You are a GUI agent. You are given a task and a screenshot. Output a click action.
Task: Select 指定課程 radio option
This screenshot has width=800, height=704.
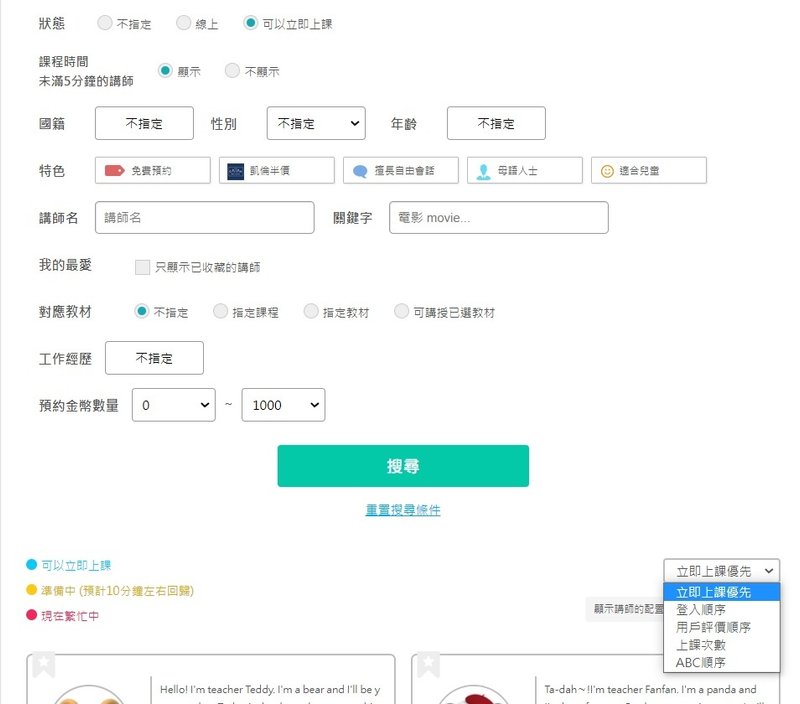pyautogui.click(x=220, y=311)
